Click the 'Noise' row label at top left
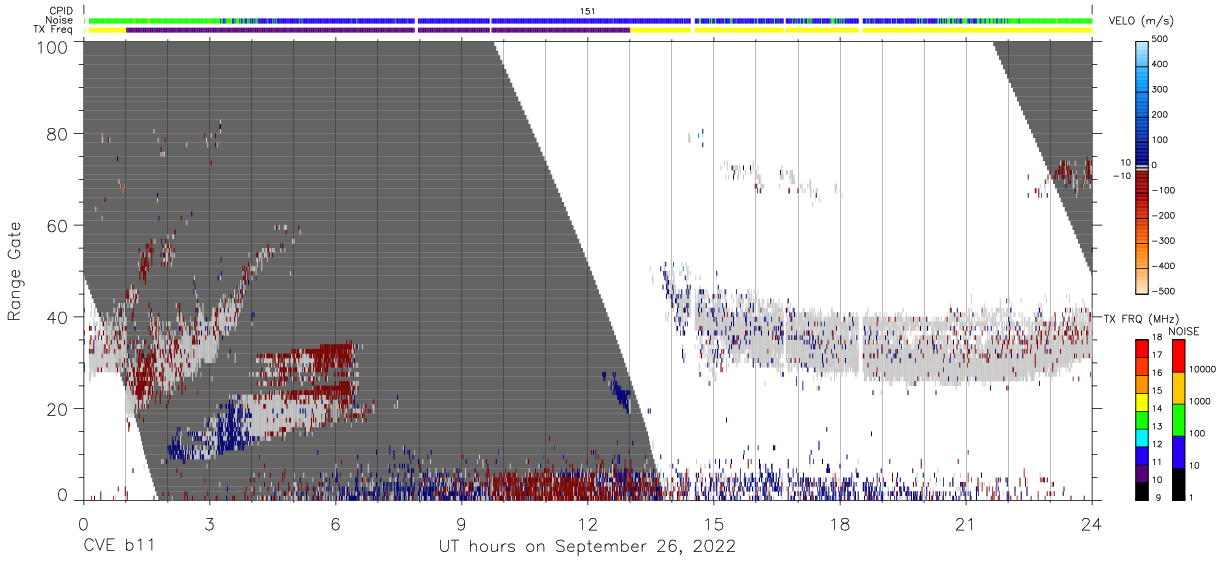Image resolution: width=1228 pixels, height=567 pixels. 60,20
